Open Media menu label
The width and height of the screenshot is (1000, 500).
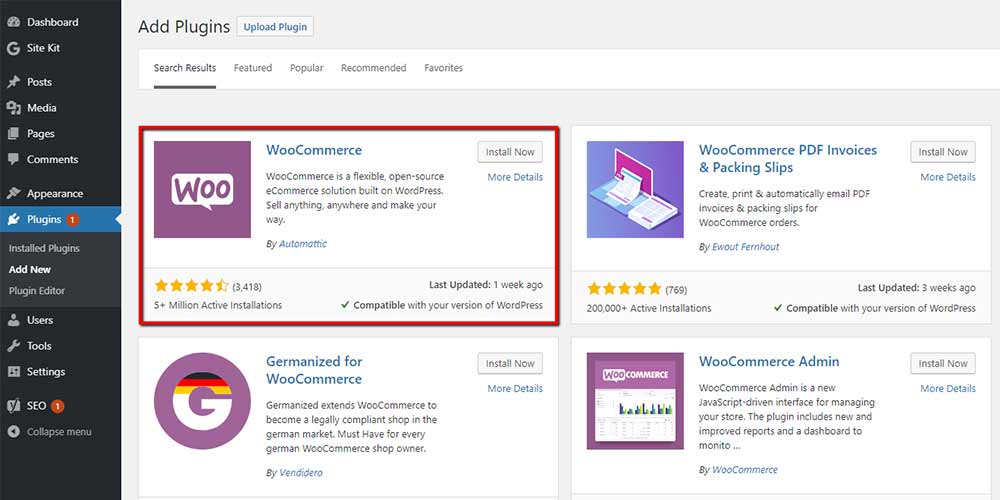pos(41,108)
